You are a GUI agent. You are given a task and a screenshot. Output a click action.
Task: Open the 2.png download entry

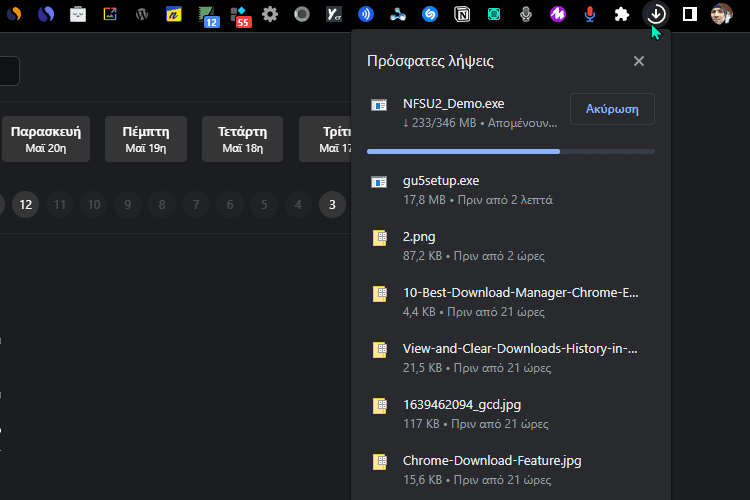510,246
